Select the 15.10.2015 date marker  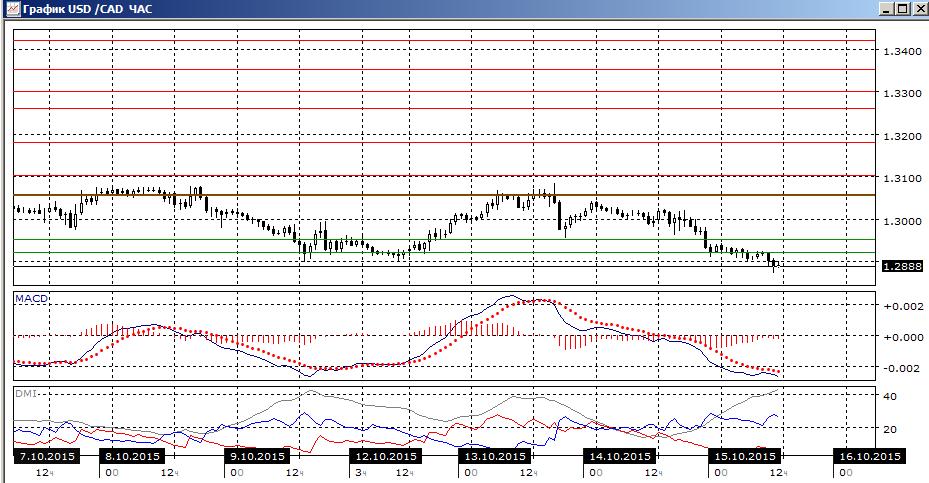(745, 456)
